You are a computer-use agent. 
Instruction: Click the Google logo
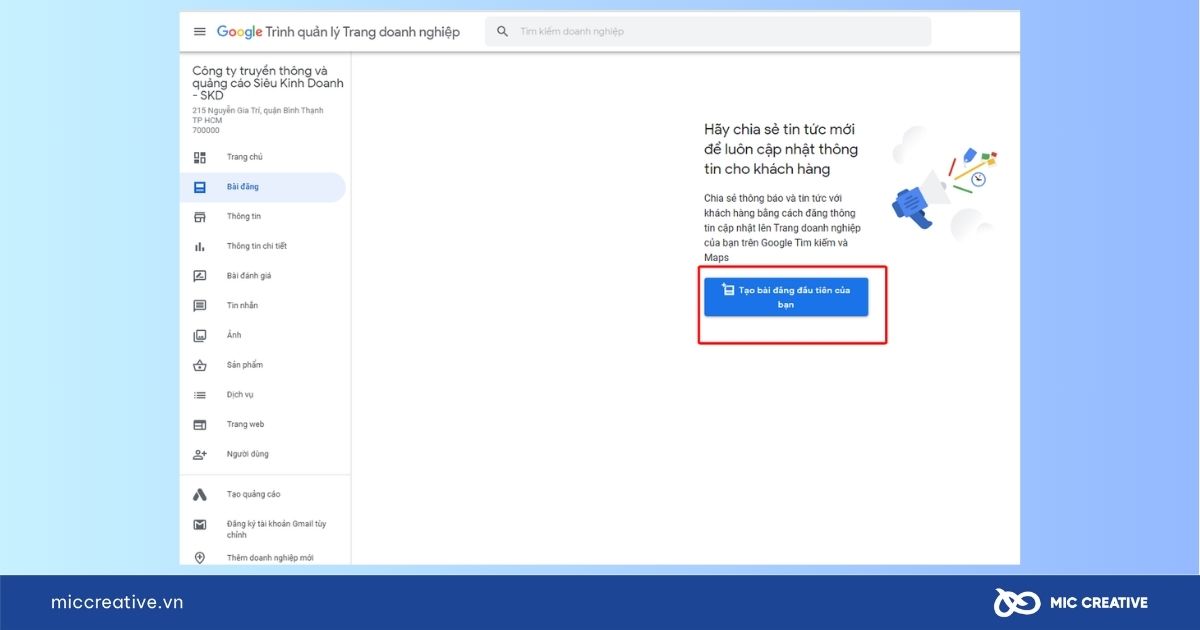point(239,32)
